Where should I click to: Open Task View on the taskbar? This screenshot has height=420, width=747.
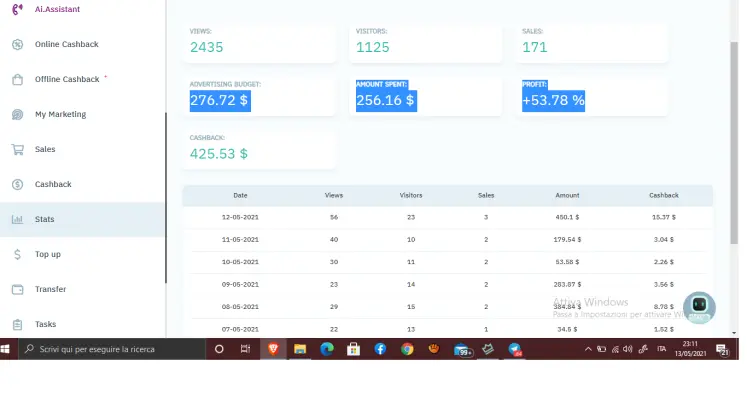(x=245, y=349)
